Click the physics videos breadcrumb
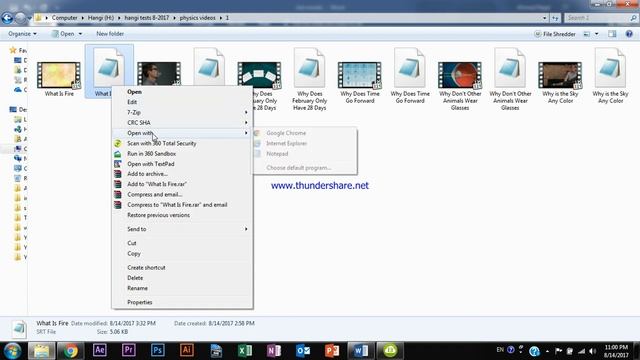Screen dimensions: 640x360 tap(198, 18)
